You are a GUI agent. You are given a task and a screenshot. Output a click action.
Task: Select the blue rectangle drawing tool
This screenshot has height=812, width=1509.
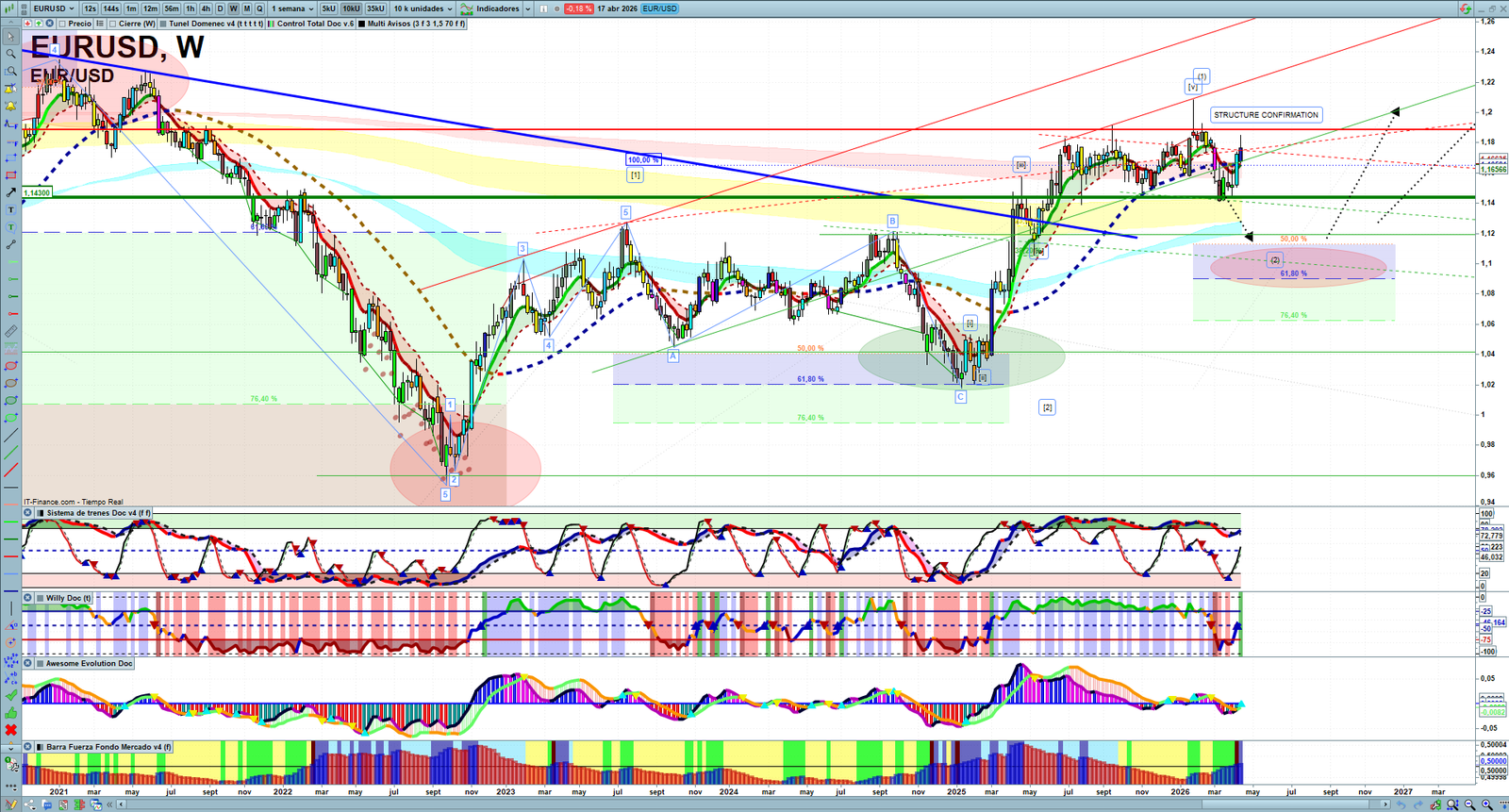click(10, 157)
